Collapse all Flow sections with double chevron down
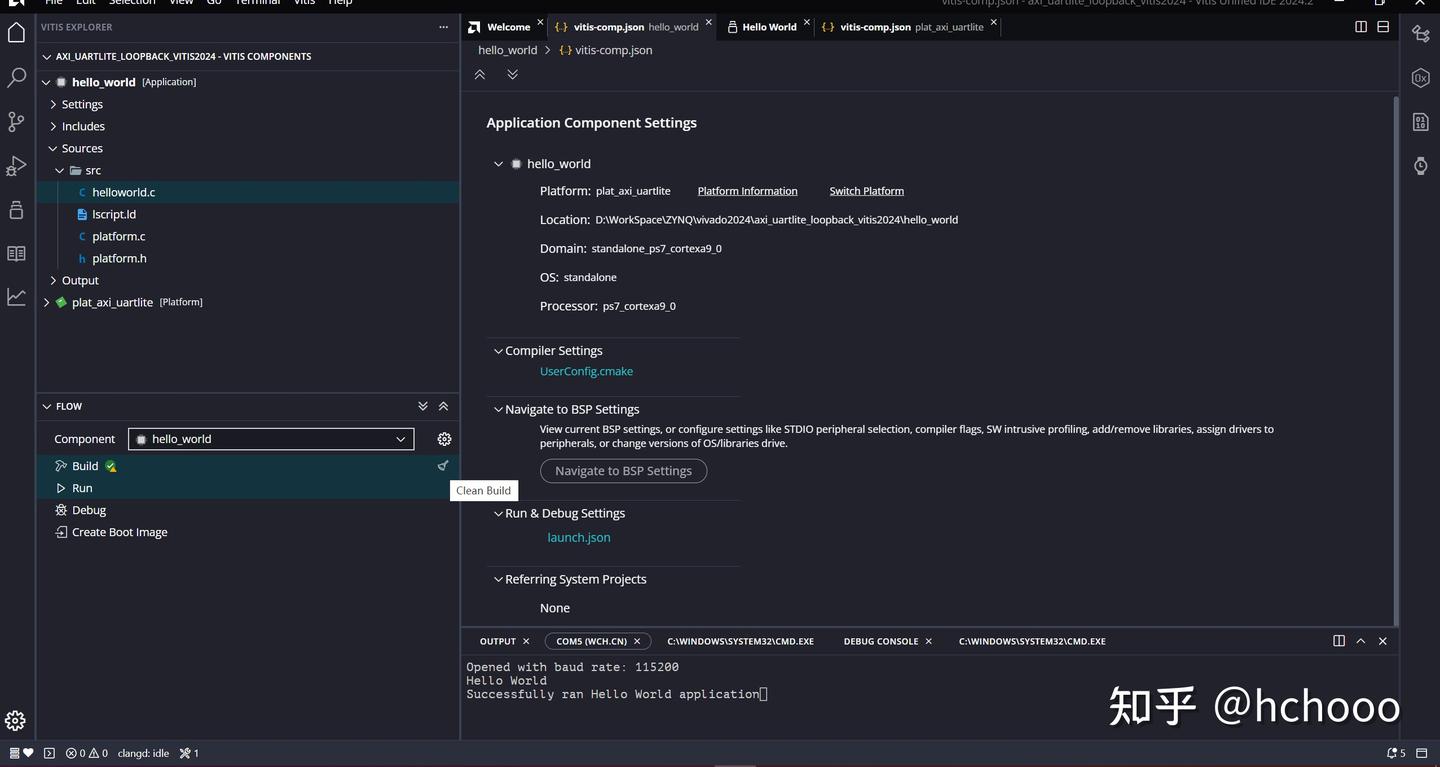 (422, 406)
